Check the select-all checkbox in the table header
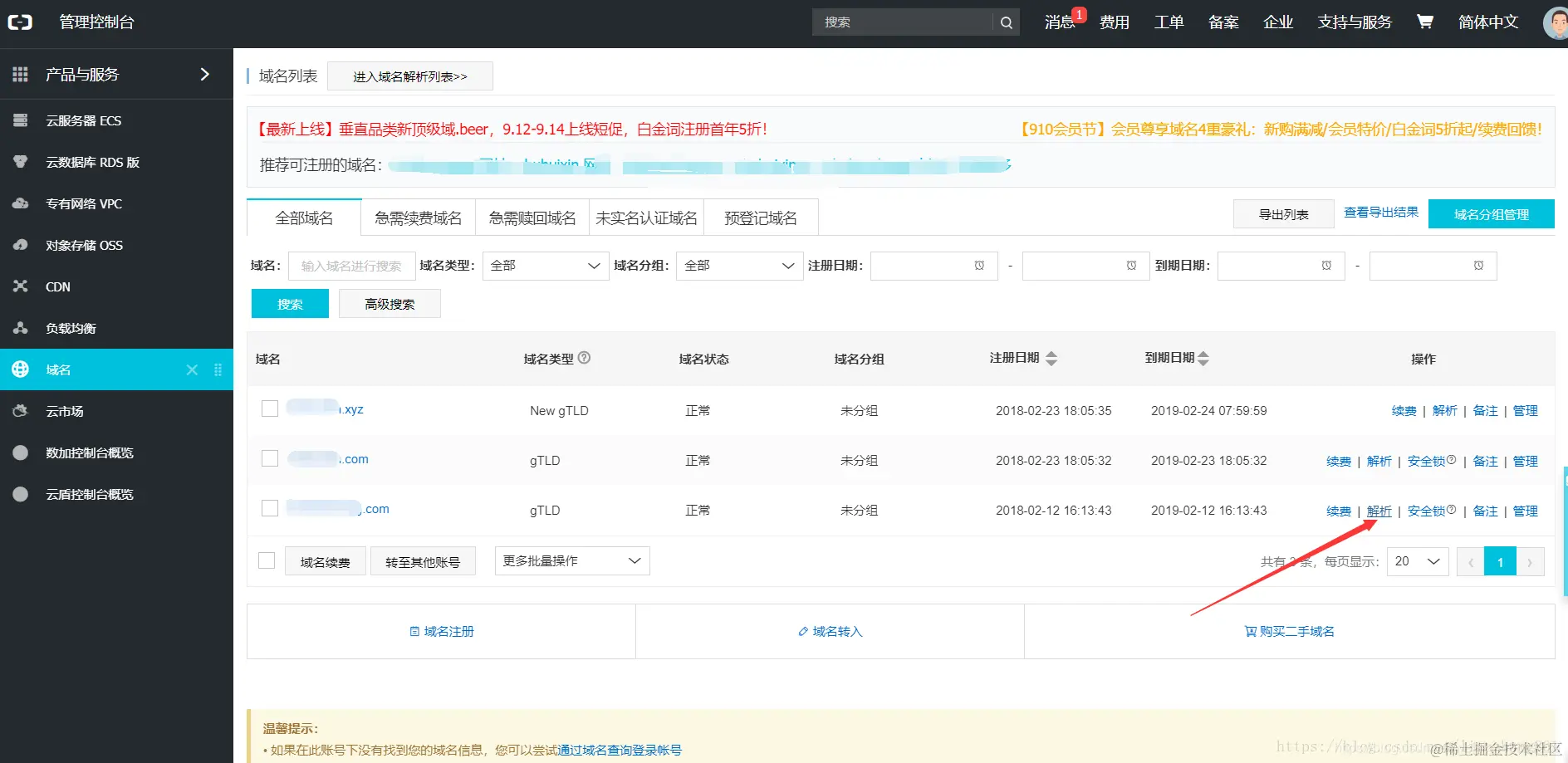The height and width of the screenshot is (763, 1568). [x=267, y=560]
